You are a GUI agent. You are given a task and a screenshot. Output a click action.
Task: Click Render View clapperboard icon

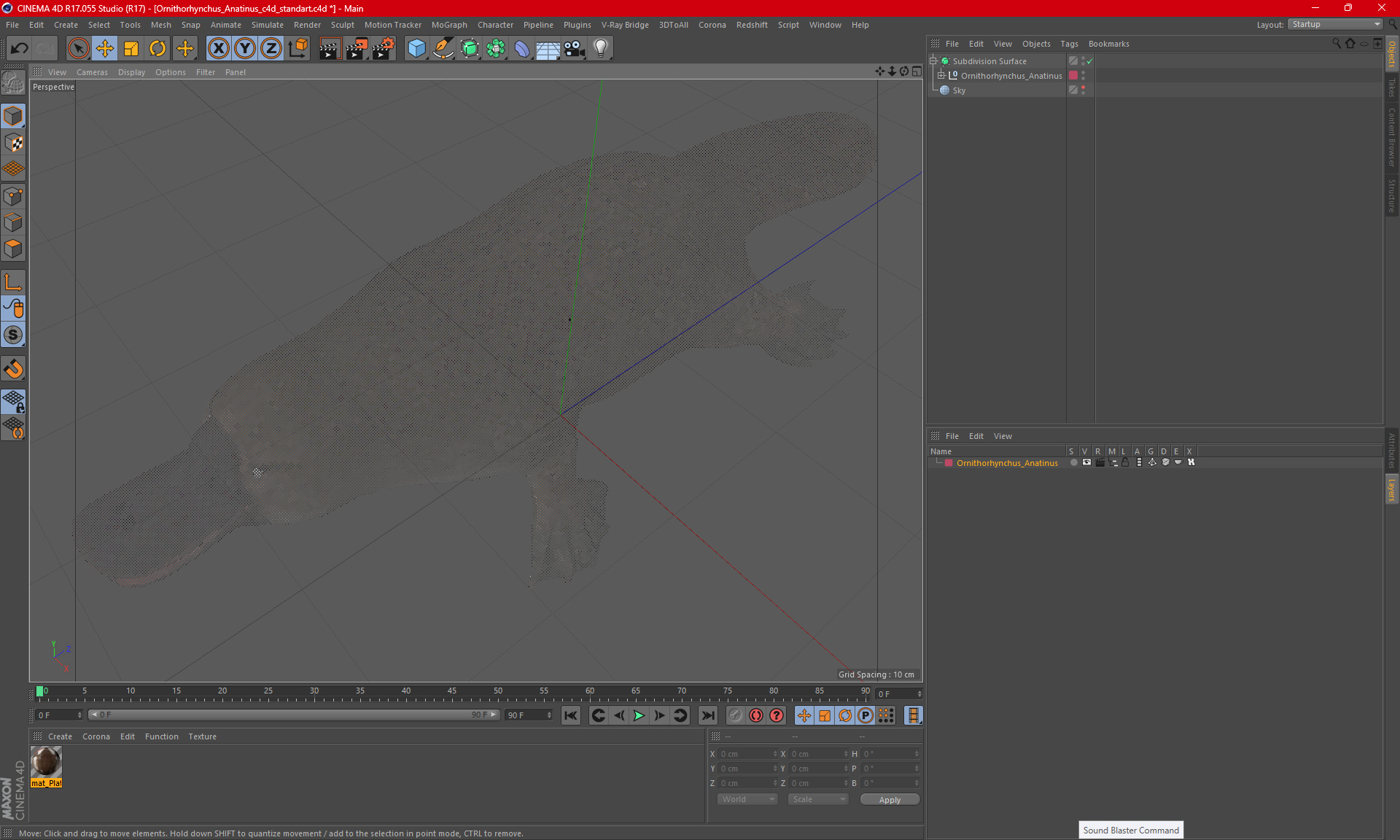[x=330, y=49]
